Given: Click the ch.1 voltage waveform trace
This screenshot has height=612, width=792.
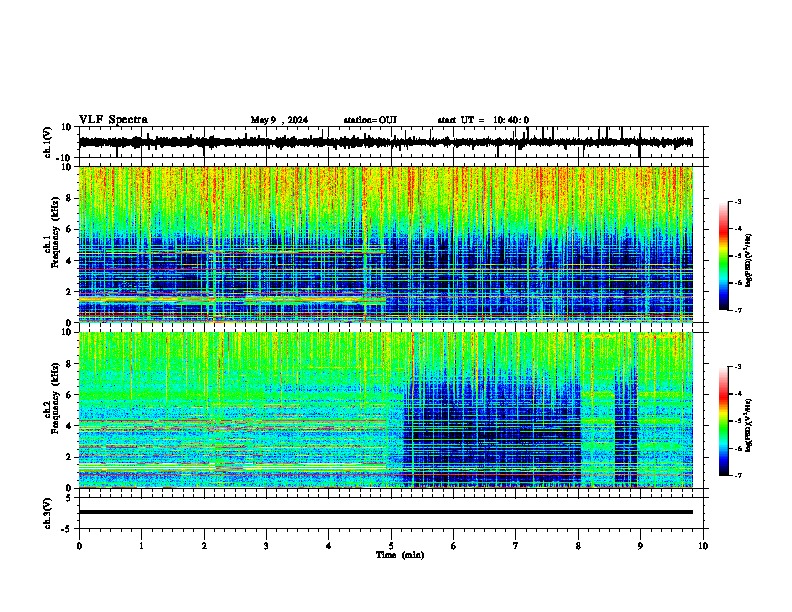Looking at the screenshot, I should (x=386, y=142).
